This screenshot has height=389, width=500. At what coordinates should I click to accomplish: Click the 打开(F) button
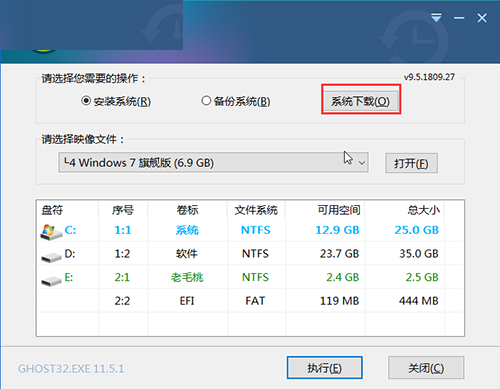(x=411, y=163)
